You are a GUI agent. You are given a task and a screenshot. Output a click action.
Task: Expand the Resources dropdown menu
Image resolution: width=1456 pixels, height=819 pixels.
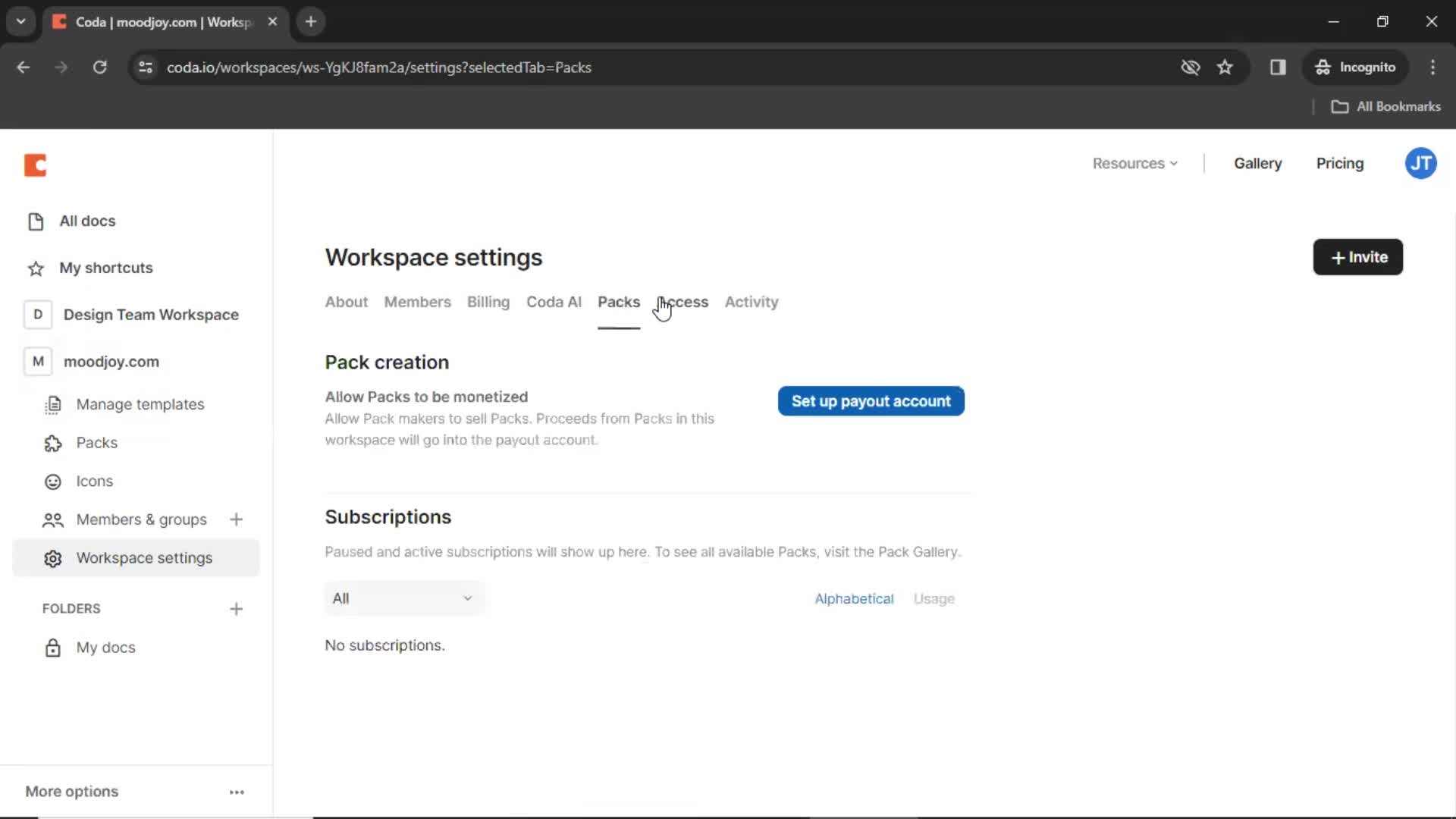[x=1135, y=163]
